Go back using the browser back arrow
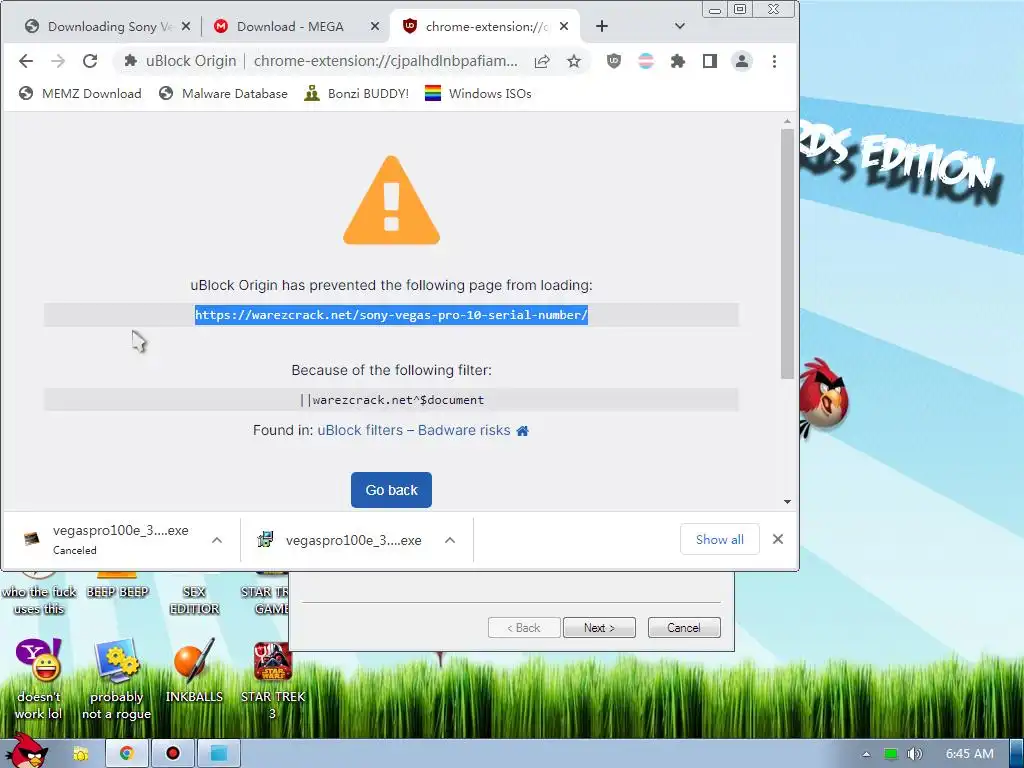 pyautogui.click(x=25, y=61)
